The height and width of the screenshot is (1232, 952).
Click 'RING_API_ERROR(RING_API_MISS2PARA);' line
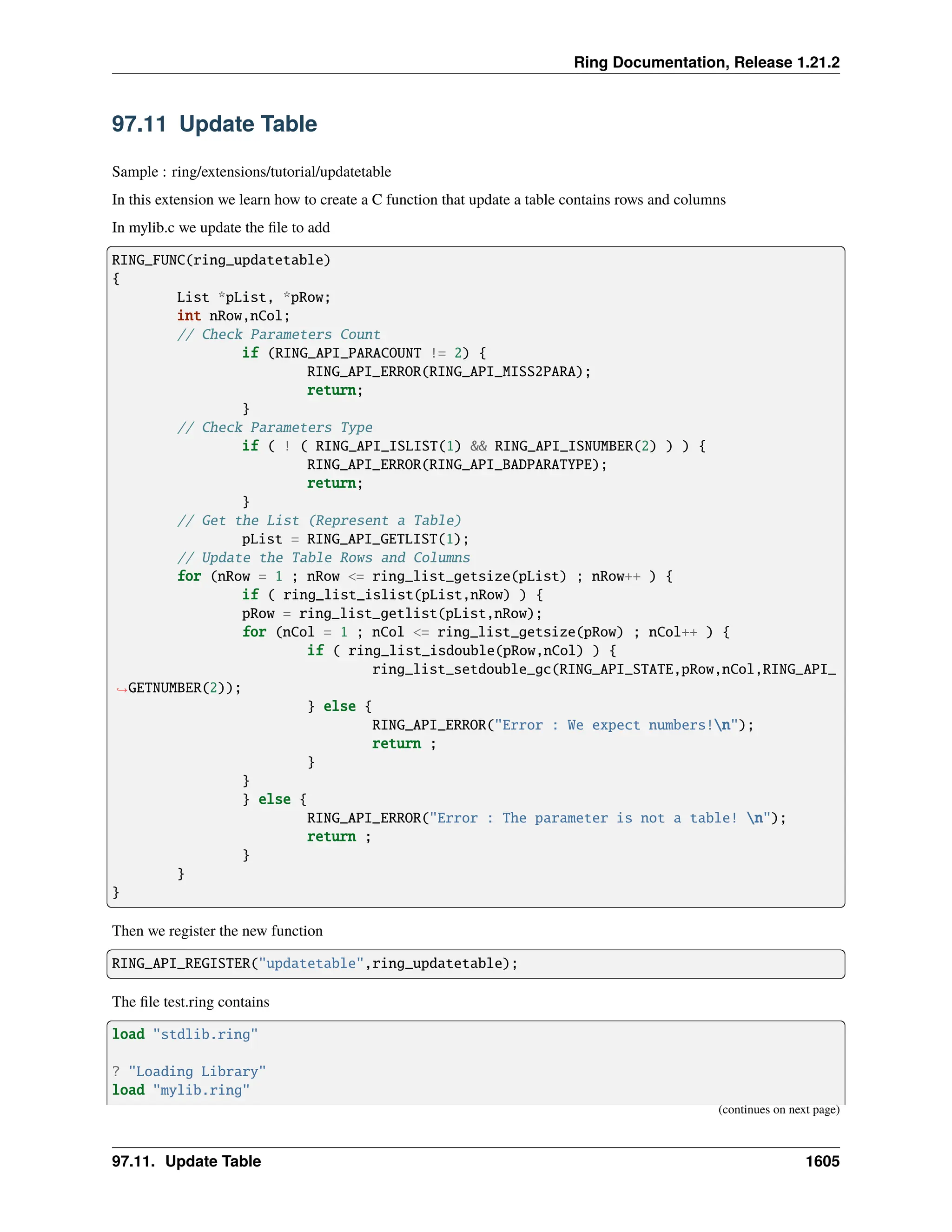pyautogui.click(x=449, y=372)
